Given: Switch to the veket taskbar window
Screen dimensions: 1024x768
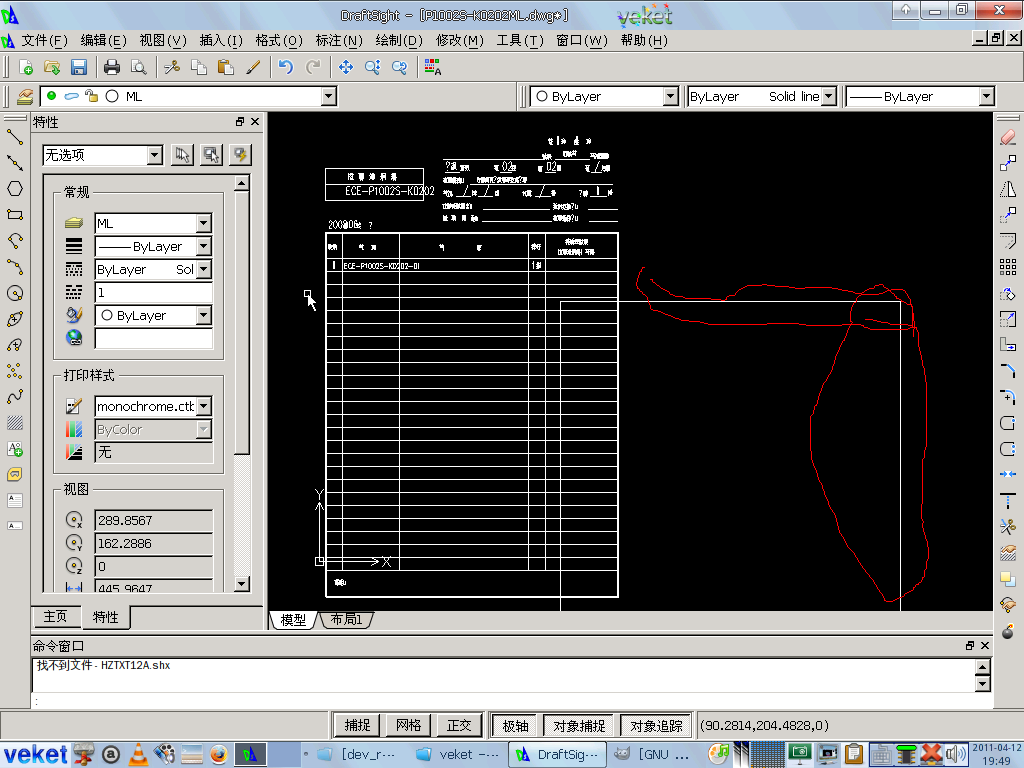Looking at the screenshot, I should pos(457,755).
